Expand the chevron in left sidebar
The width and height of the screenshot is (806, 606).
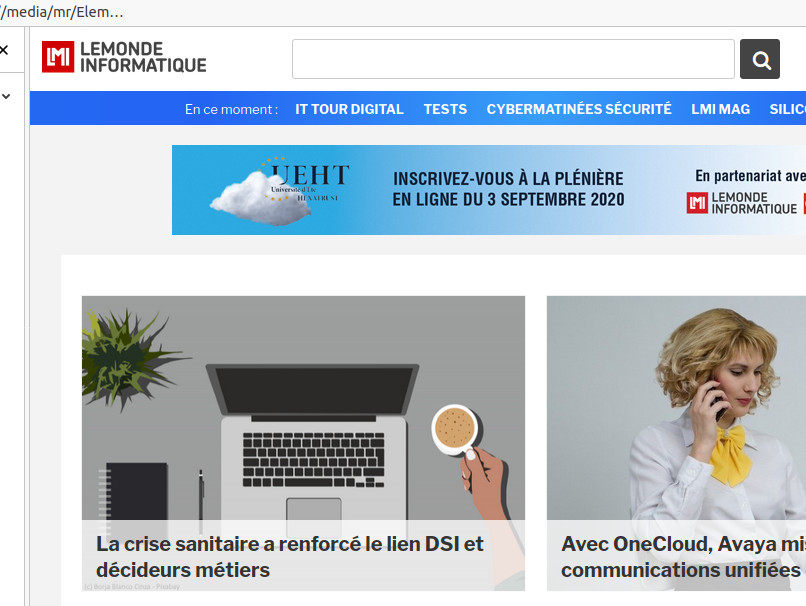(x=6, y=96)
